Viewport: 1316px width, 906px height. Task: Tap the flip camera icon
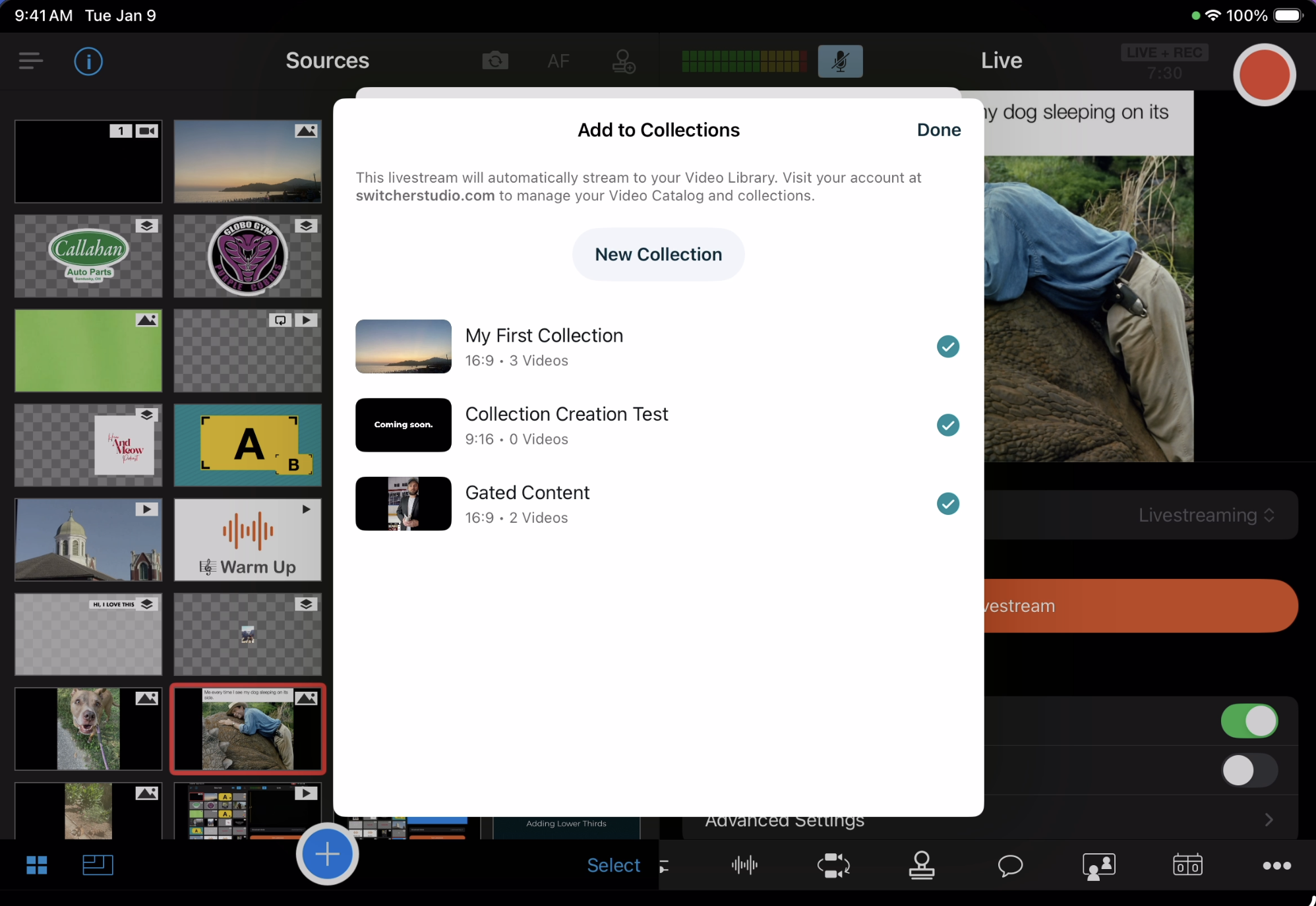pos(495,61)
